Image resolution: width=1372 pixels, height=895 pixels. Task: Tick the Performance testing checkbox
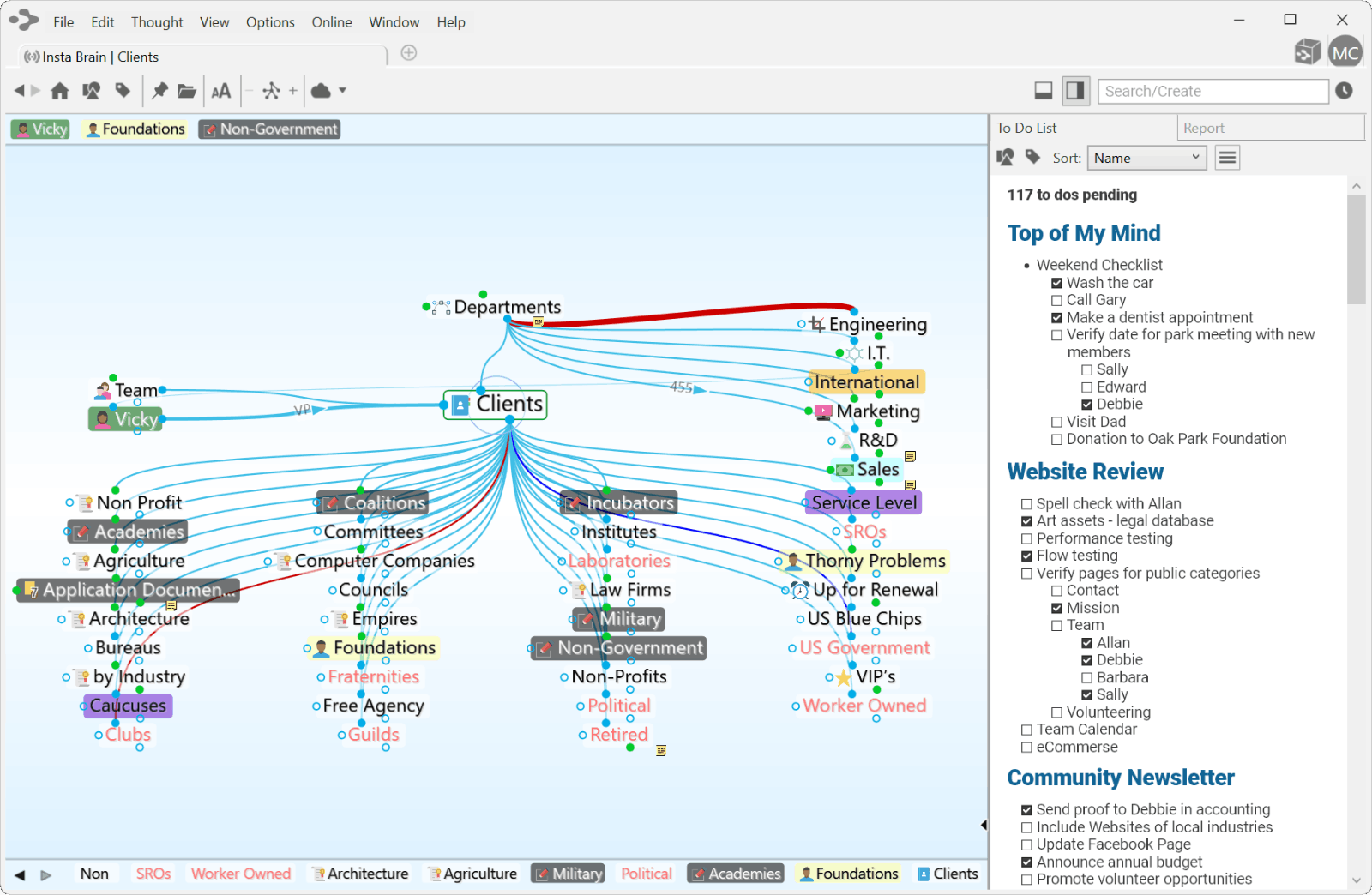point(1026,539)
